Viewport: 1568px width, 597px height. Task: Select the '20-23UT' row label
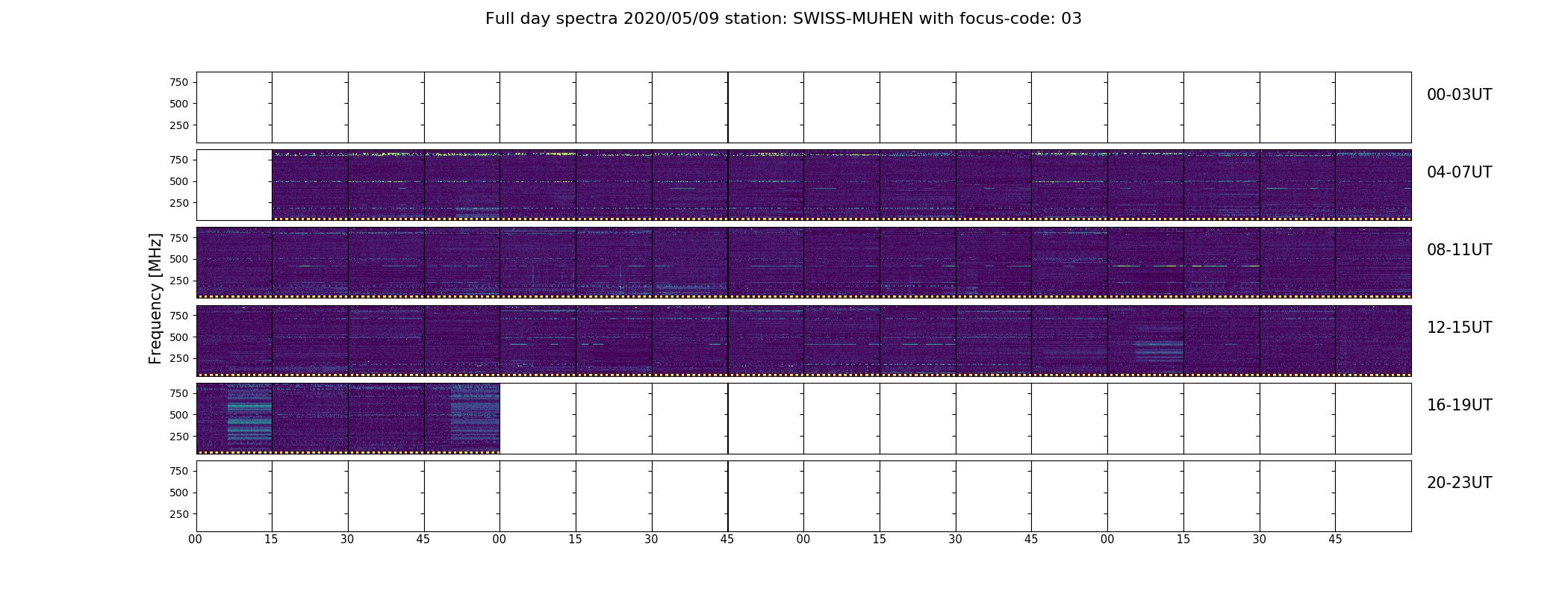(1459, 483)
